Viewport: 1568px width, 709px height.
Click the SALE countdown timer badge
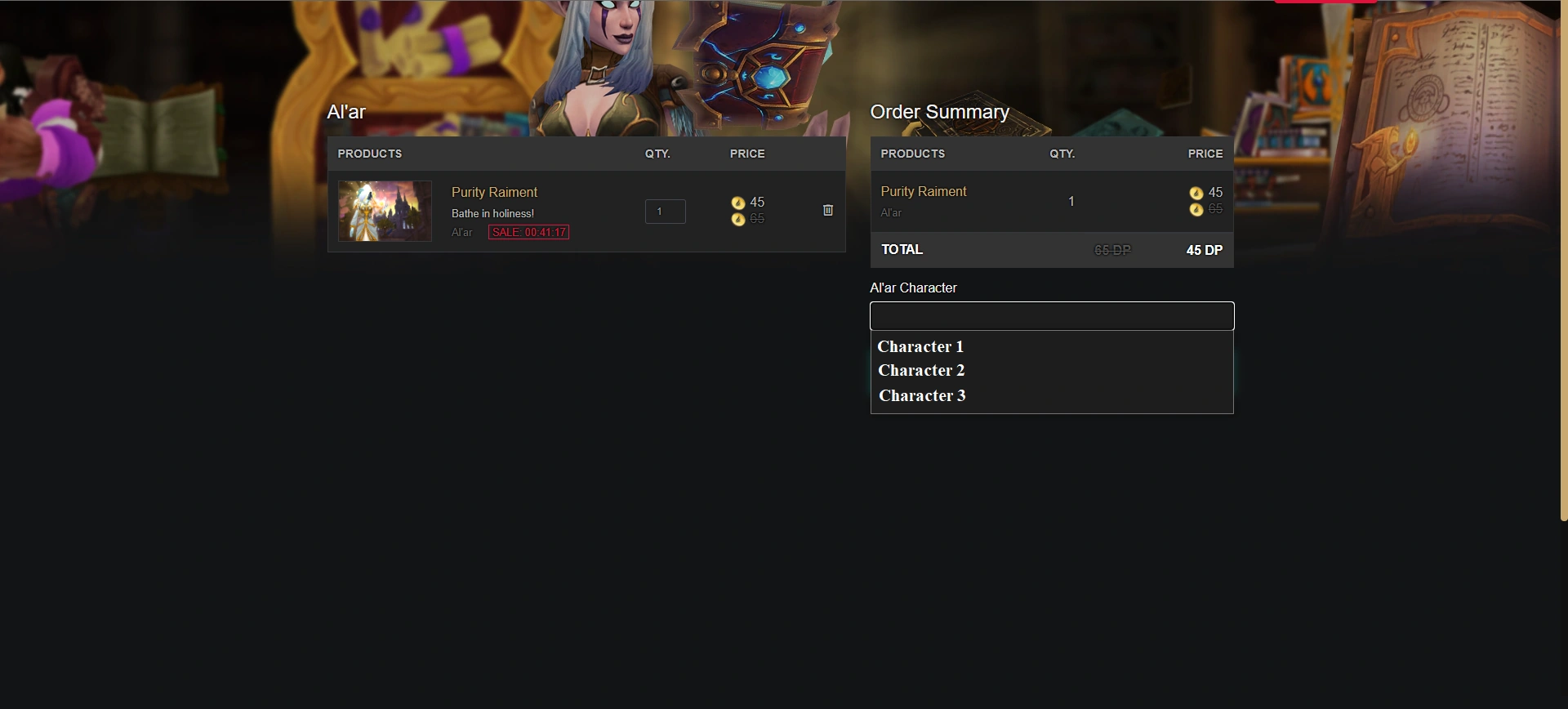(x=529, y=232)
